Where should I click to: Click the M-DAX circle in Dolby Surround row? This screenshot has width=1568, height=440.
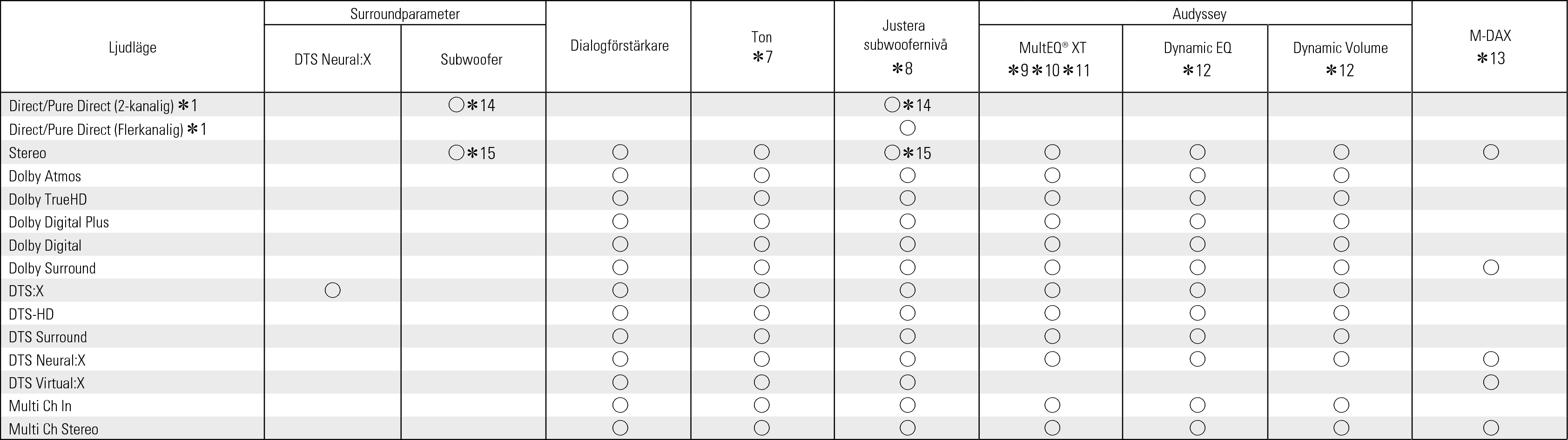point(1491,267)
